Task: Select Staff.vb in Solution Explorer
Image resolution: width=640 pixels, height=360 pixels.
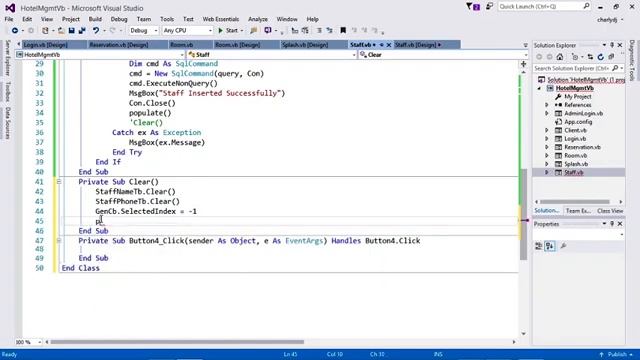Action: pyautogui.click(x=573, y=173)
